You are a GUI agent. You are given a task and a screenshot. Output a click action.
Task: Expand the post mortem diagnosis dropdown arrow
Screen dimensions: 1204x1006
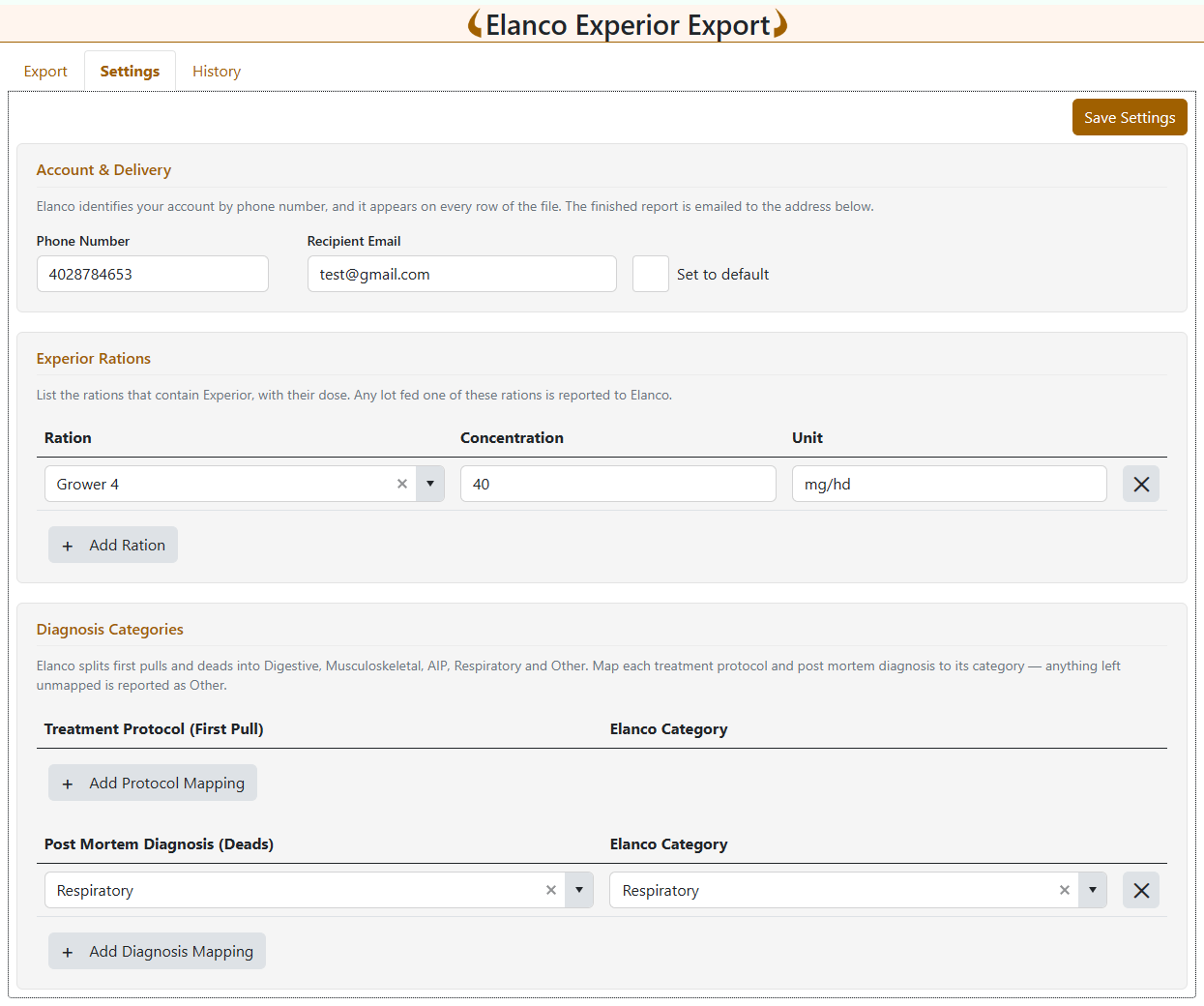[x=579, y=890]
